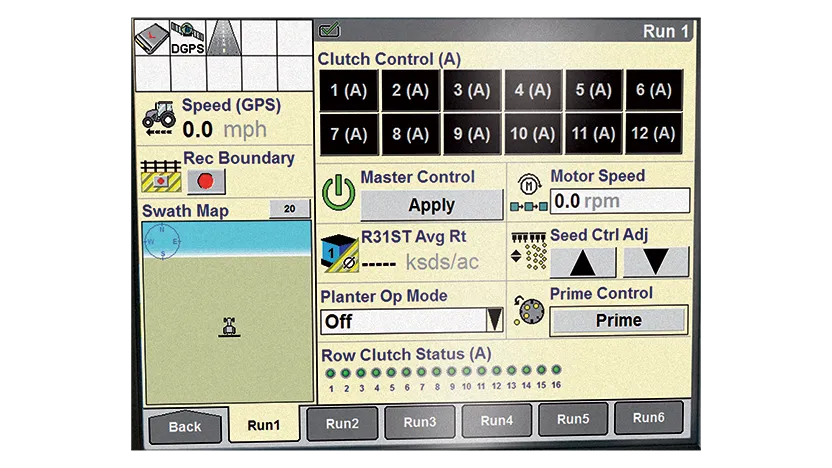Click the Rec Boundary fence icon

(x=160, y=176)
